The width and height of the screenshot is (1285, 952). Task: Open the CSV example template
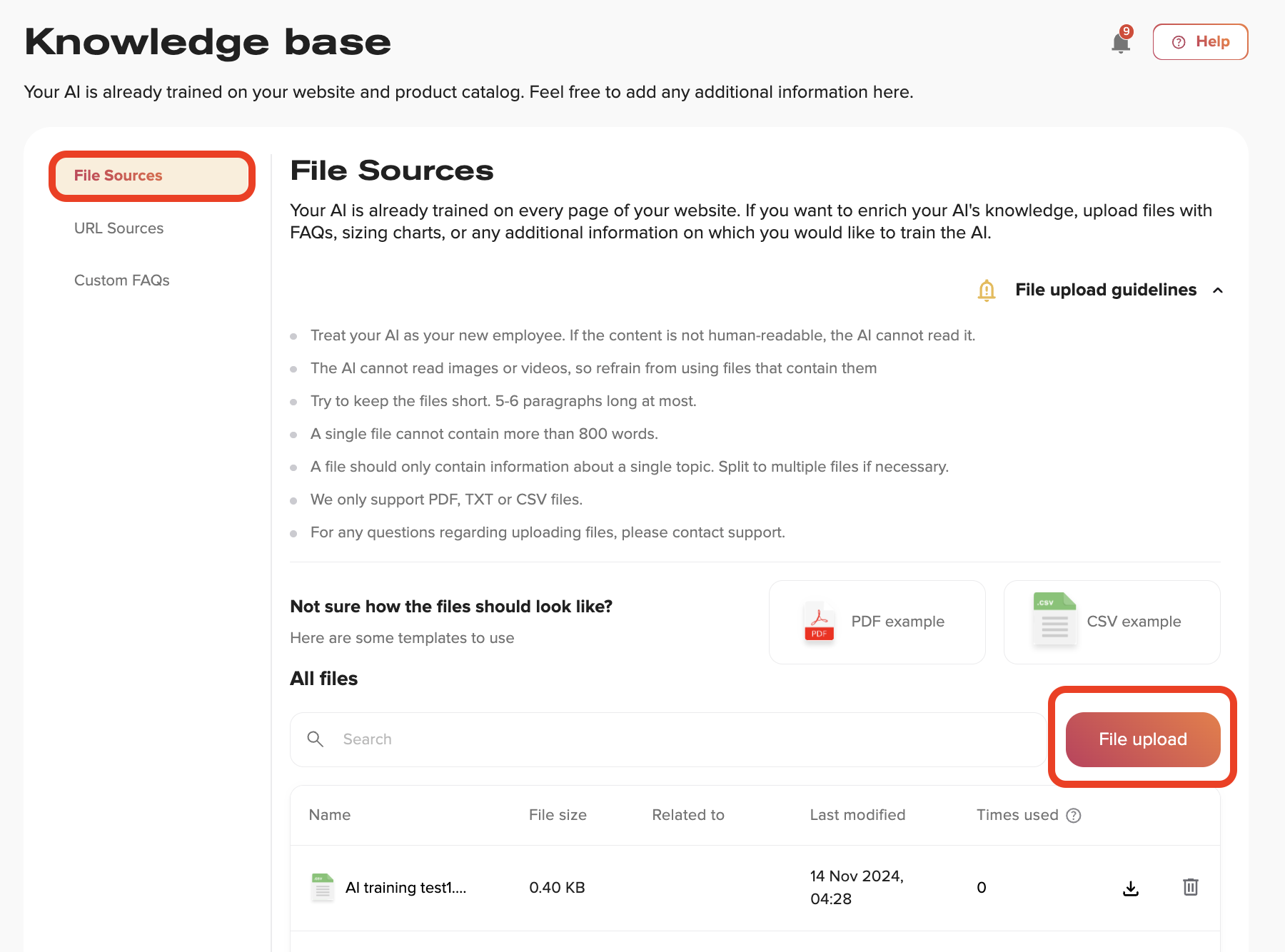coord(1112,622)
